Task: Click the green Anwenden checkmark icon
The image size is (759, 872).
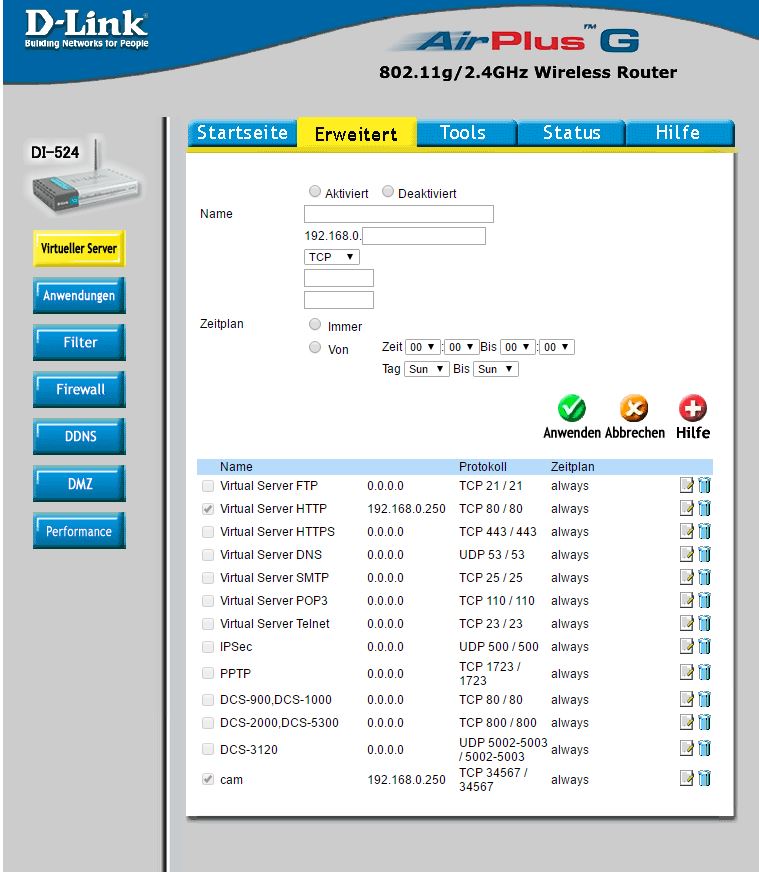Action: pos(571,409)
